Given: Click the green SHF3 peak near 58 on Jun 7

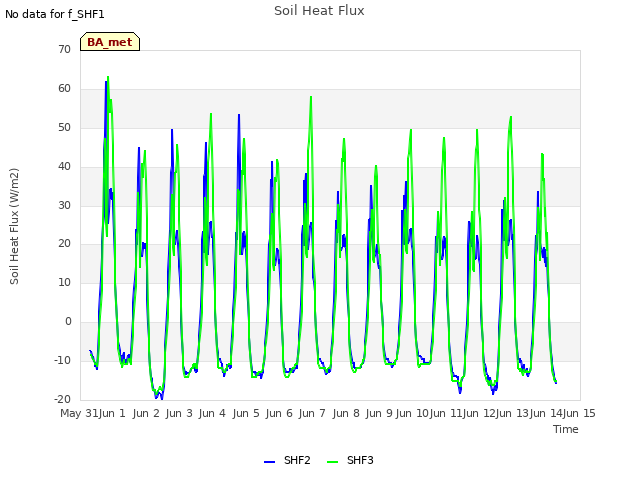Looking at the screenshot, I should pyautogui.click(x=311, y=97).
